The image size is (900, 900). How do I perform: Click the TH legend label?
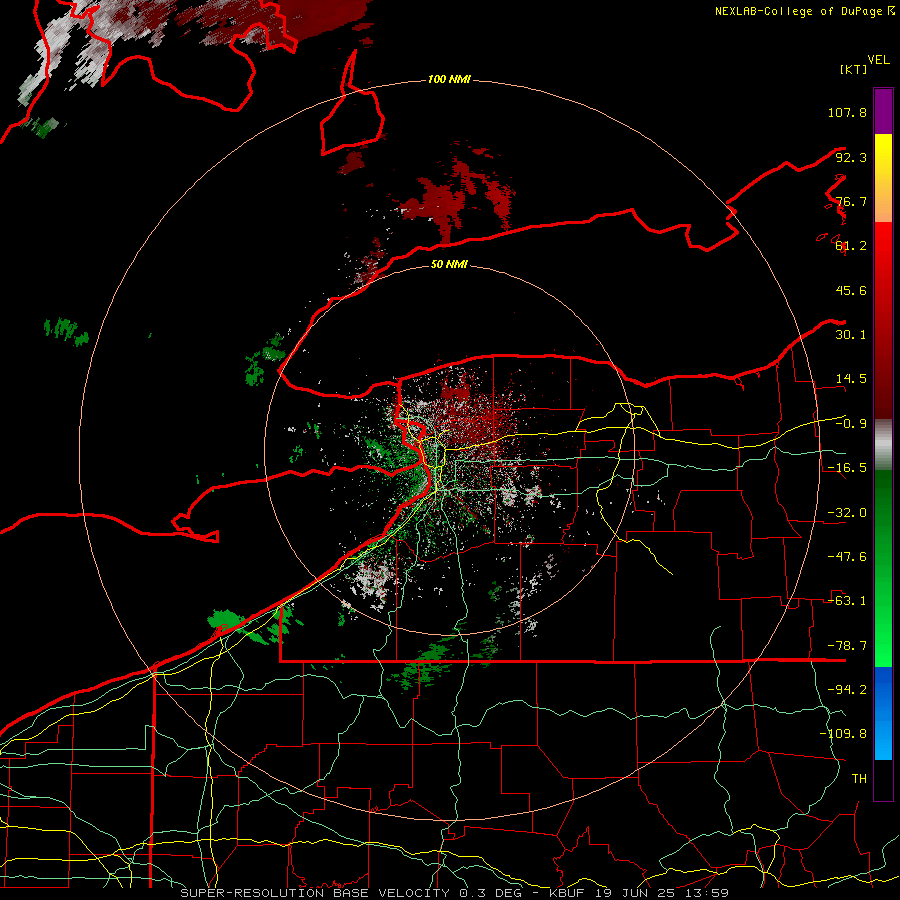(x=859, y=779)
